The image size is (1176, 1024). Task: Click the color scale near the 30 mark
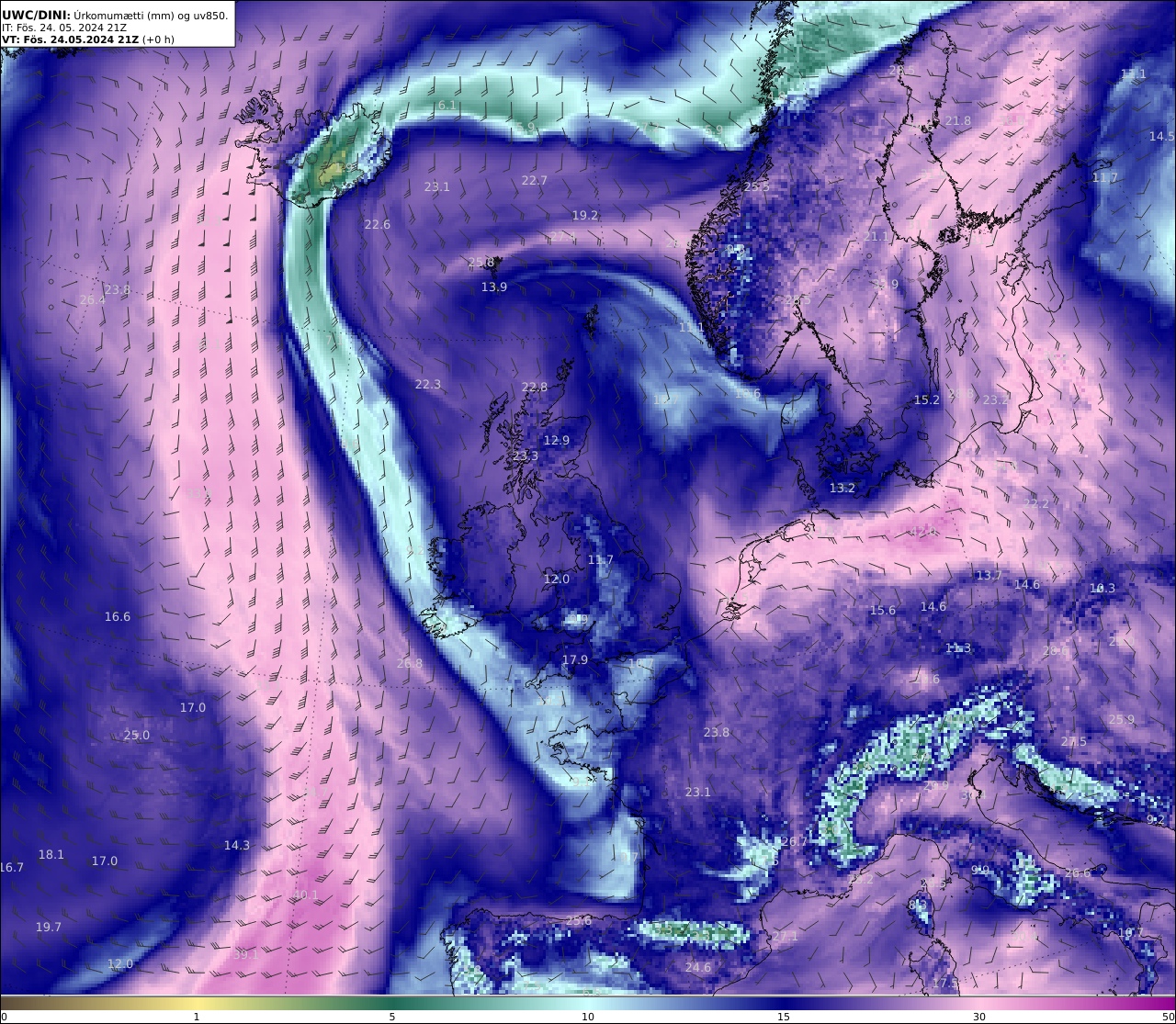979,1002
